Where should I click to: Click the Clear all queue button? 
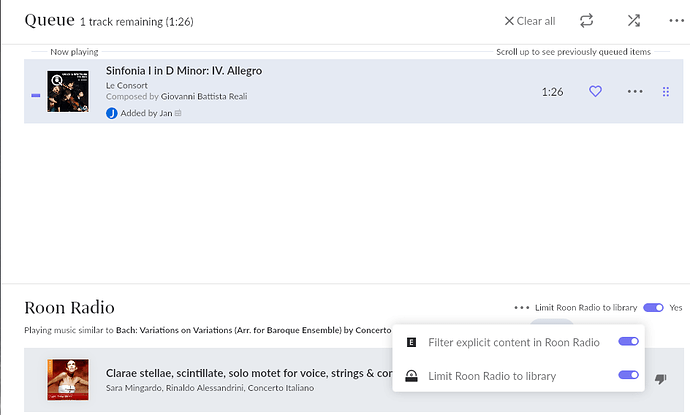(530, 21)
